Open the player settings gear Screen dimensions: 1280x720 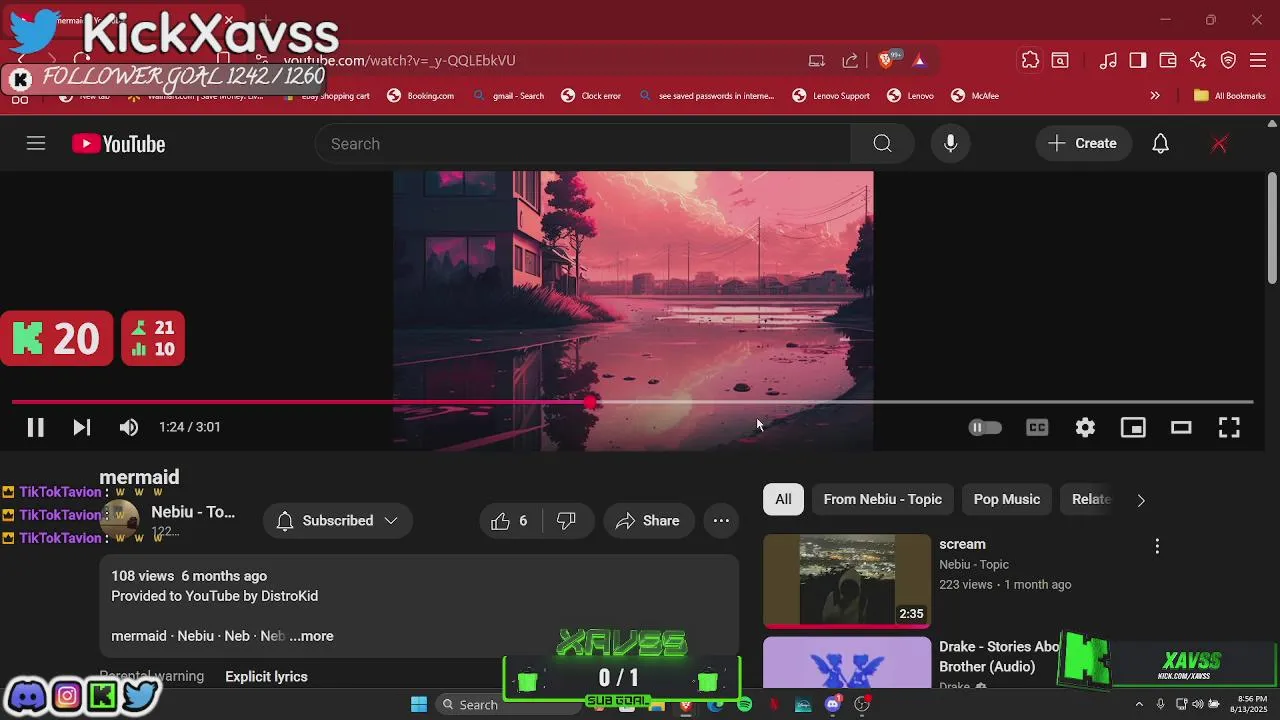(1085, 428)
